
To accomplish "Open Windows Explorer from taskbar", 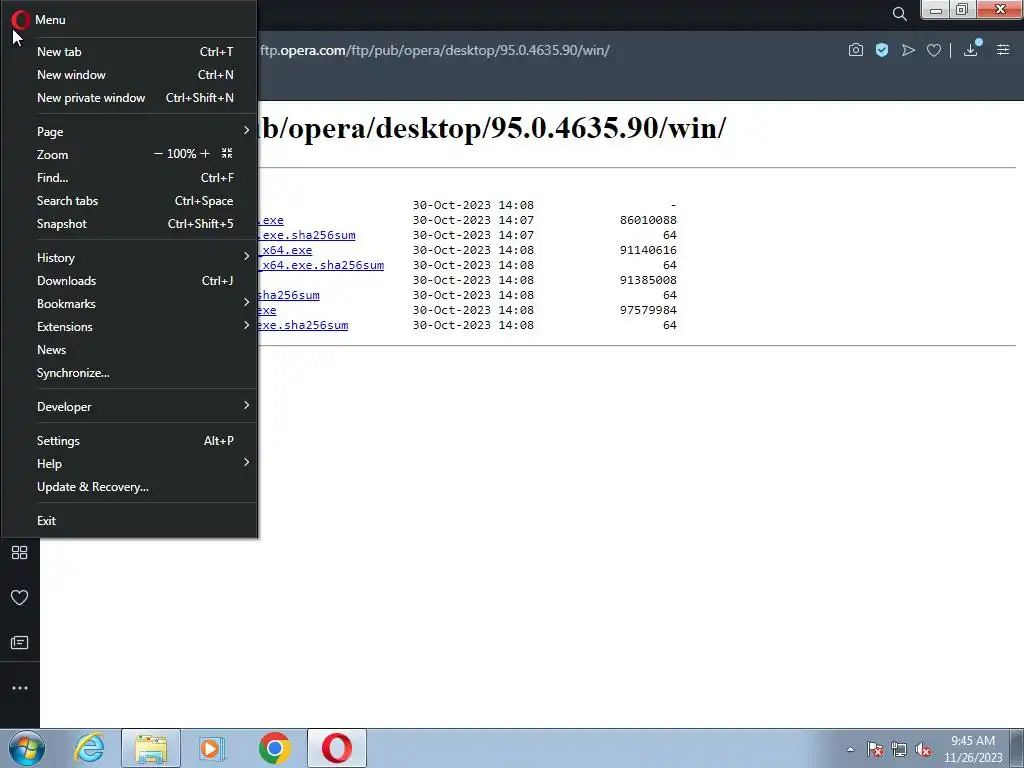I will tap(151, 748).
